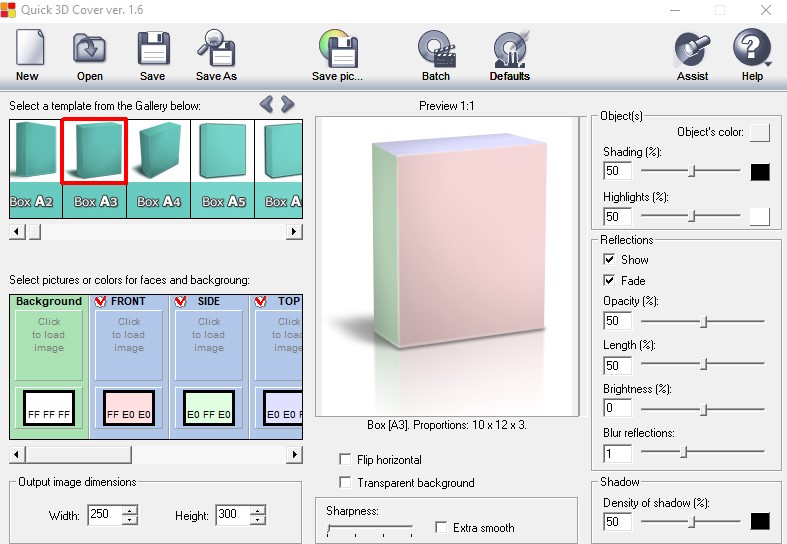Image resolution: width=787 pixels, height=544 pixels.
Task: Pick the Object's color swatch
Action: (760, 132)
